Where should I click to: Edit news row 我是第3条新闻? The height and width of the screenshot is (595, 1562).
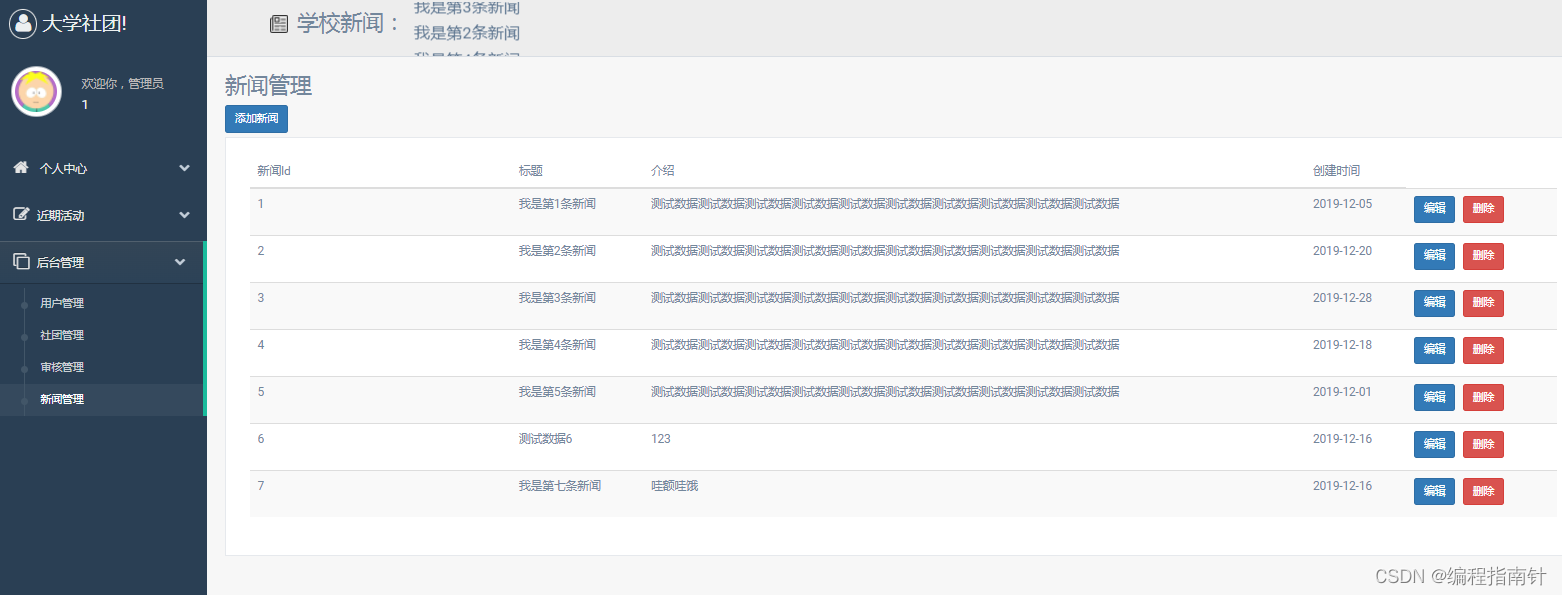(1434, 303)
